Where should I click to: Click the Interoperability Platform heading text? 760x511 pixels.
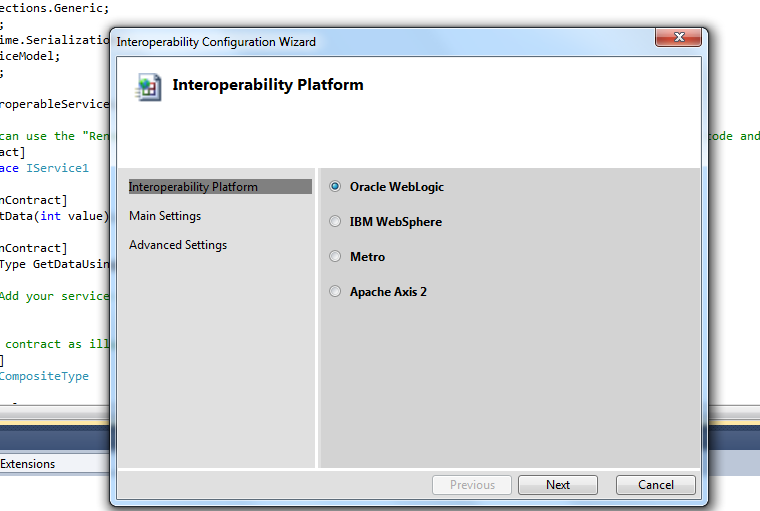(x=268, y=85)
